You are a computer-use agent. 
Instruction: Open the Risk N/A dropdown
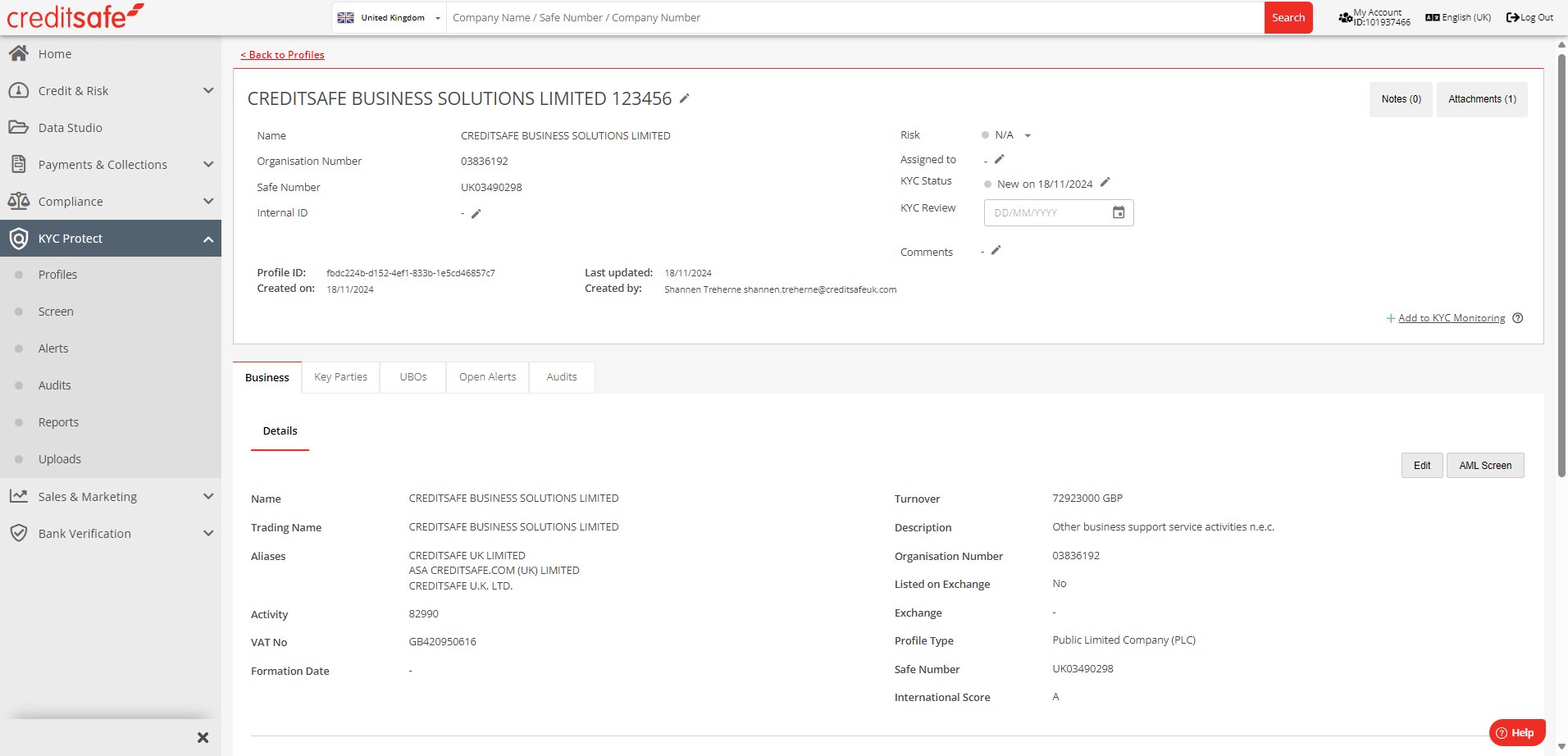(x=1028, y=135)
